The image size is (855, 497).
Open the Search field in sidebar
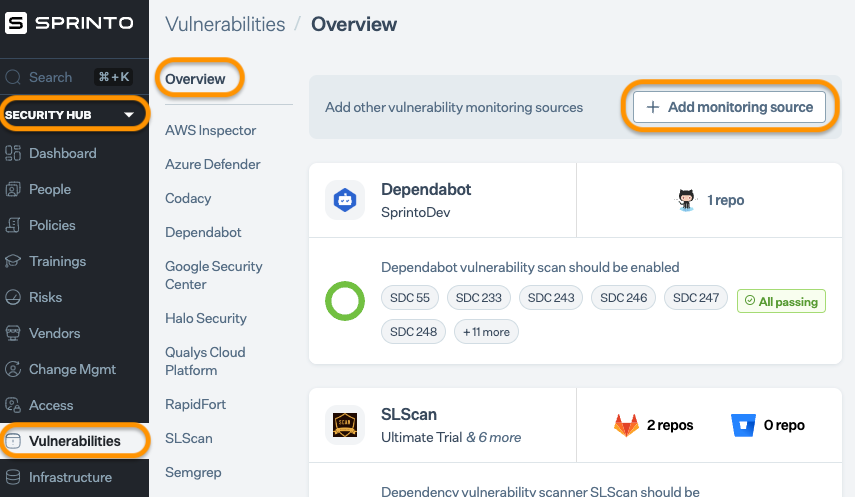click(x=69, y=77)
